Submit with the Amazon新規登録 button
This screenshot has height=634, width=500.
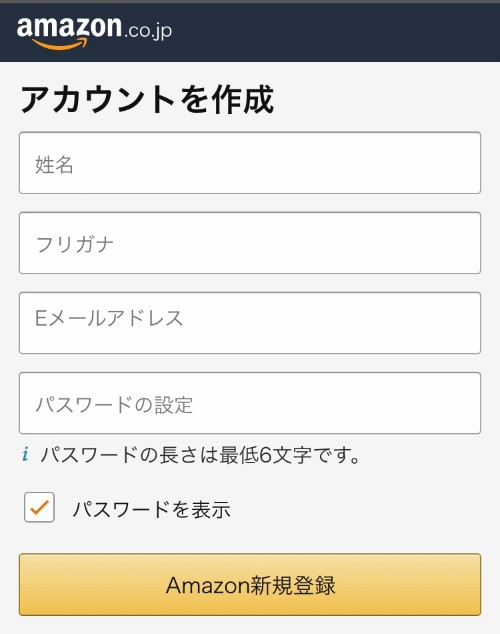click(x=250, y=585)
